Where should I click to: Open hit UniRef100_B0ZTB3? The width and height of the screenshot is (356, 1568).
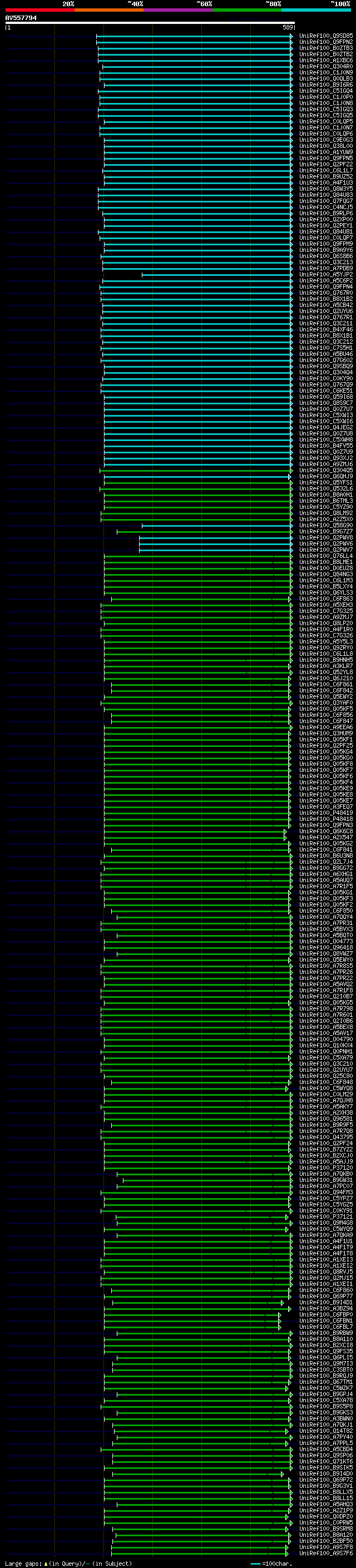tap(326, 48)
